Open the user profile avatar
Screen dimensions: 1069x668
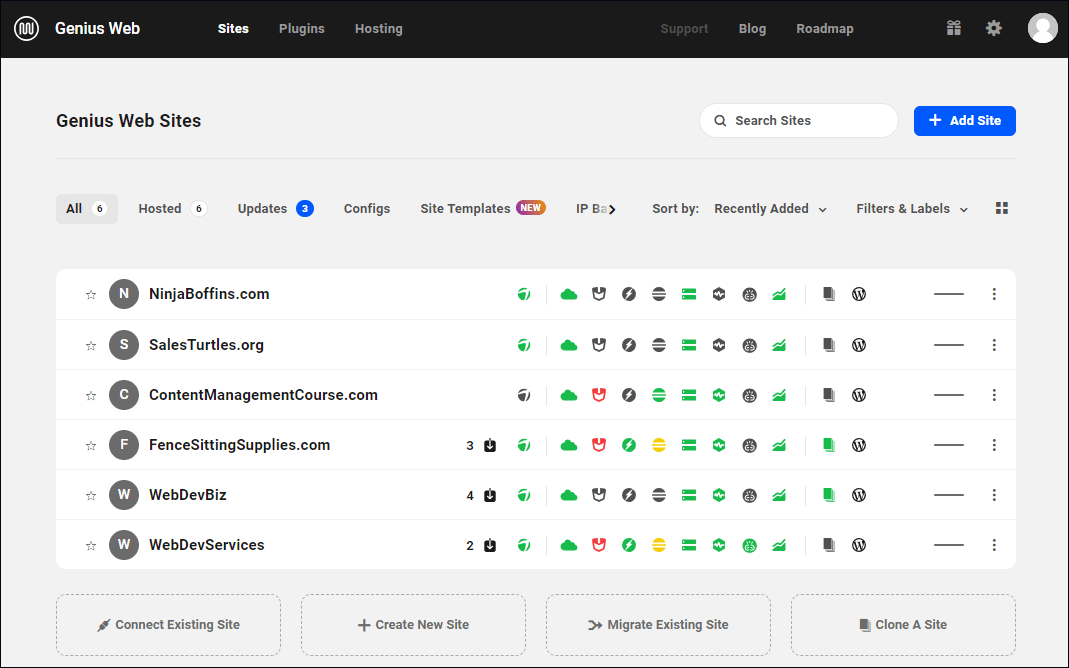(x=1042, y=28)
